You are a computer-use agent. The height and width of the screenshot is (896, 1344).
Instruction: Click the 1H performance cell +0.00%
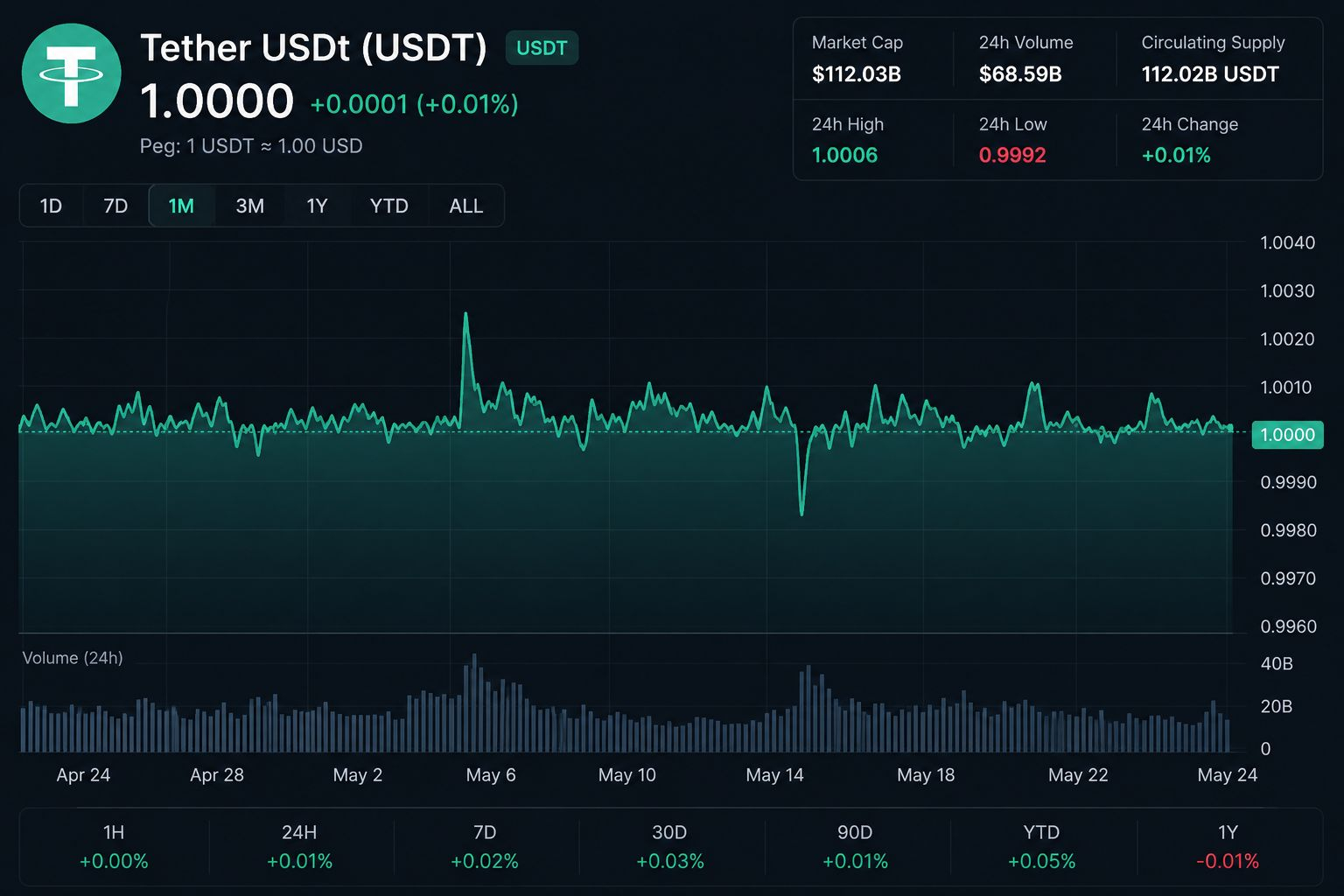[114, 847]
